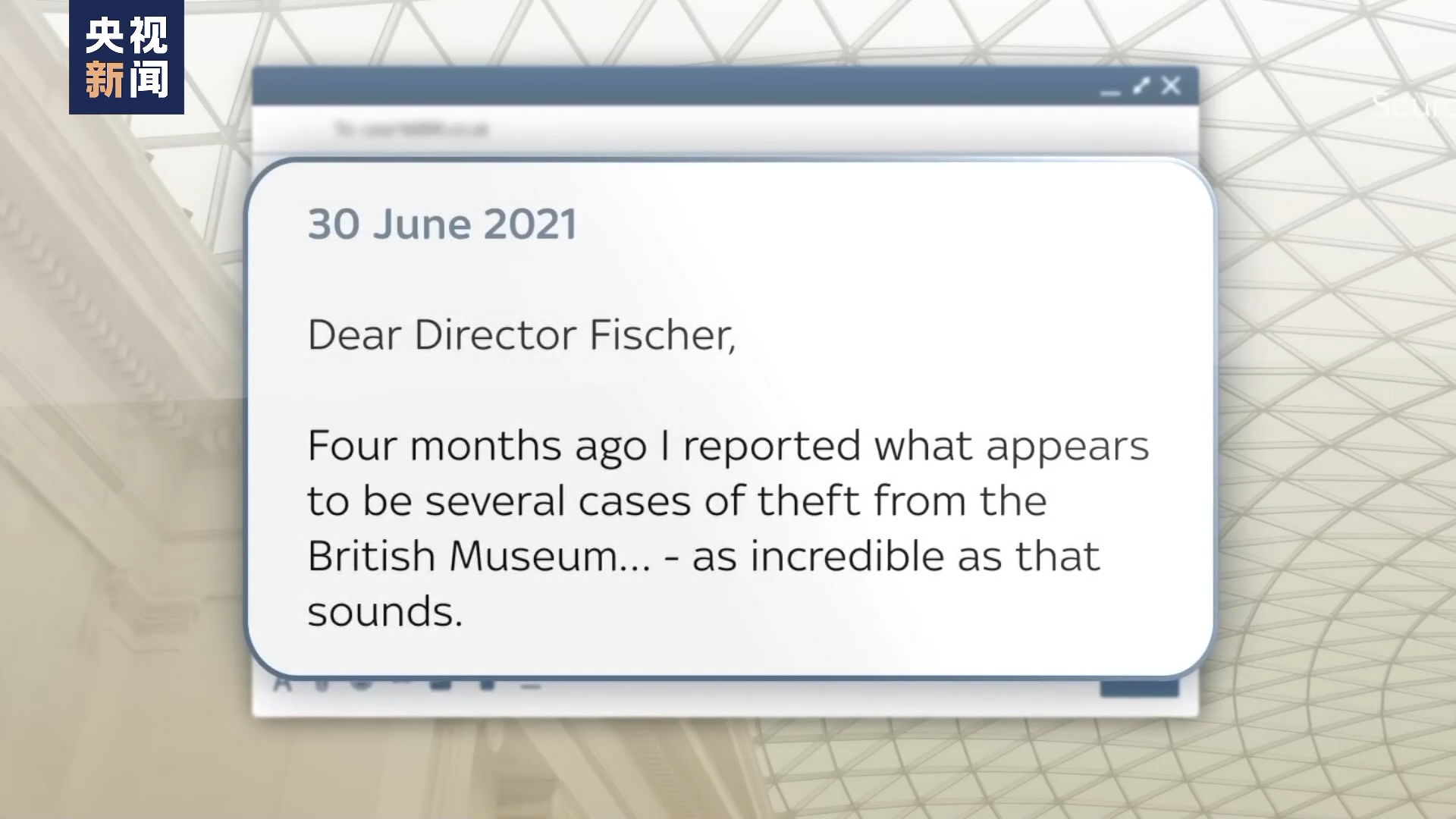Viewport: 1456px width, 819px height.
Task: Click the attachment icon beside the 'A'
Action: pos(322,684)
